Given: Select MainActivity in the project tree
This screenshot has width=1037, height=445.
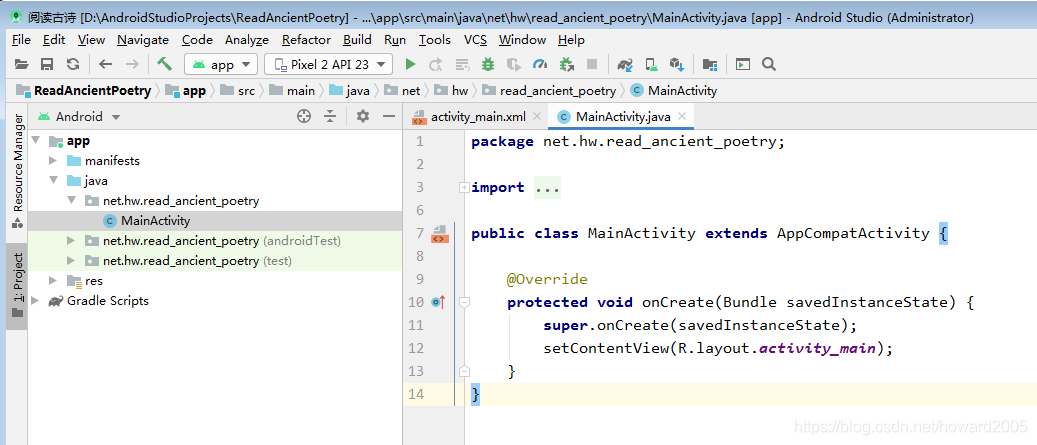Looking at the screenshot, I should pyautogui.click(x=214, y=221).
